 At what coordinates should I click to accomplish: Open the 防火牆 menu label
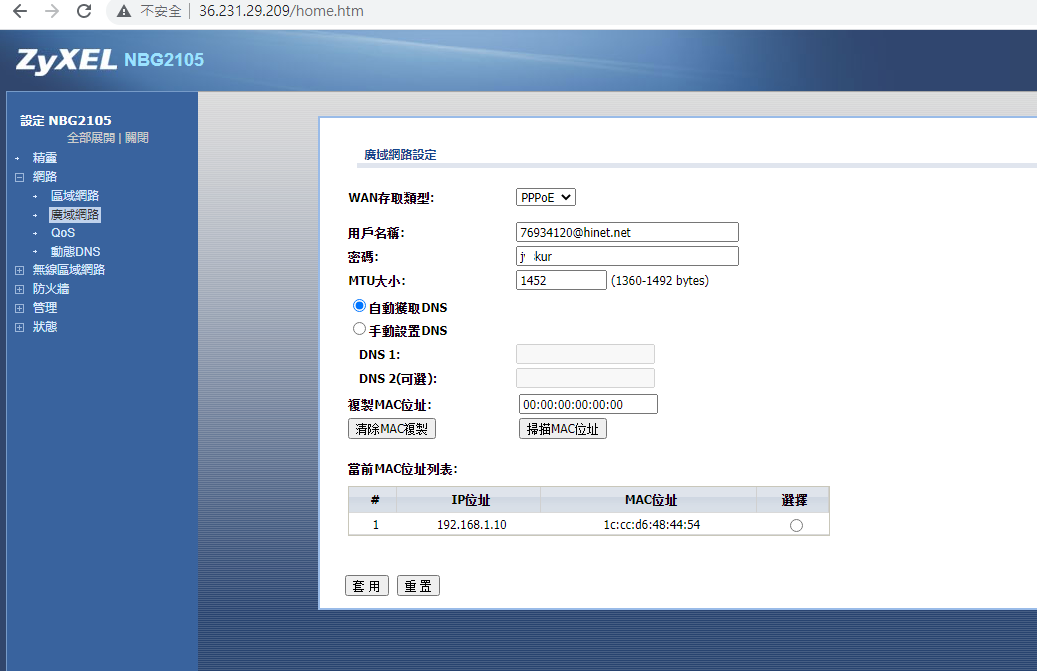click(51, 289)
